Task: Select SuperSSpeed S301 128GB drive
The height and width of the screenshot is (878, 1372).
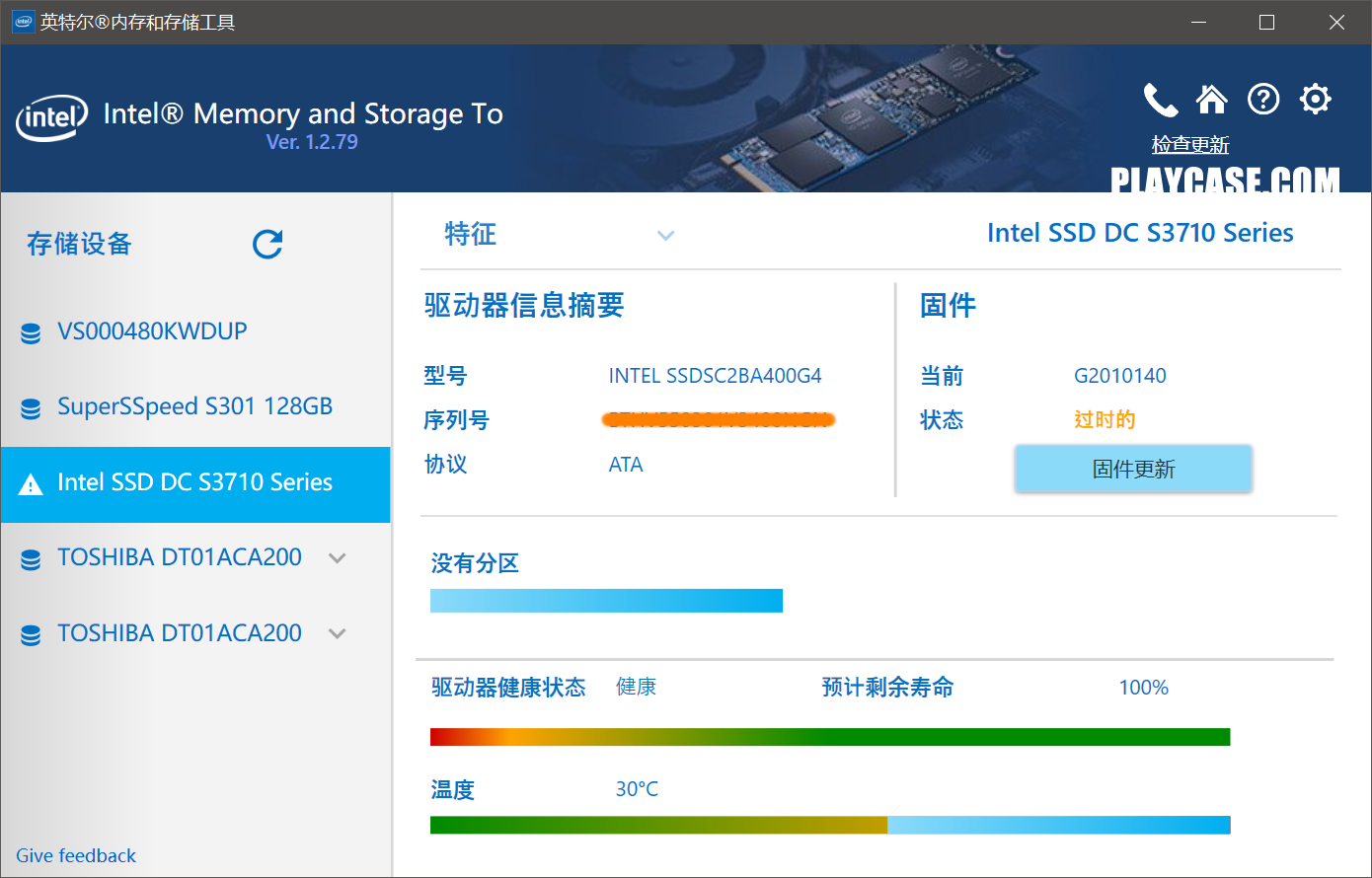Action: coord(194,406)
